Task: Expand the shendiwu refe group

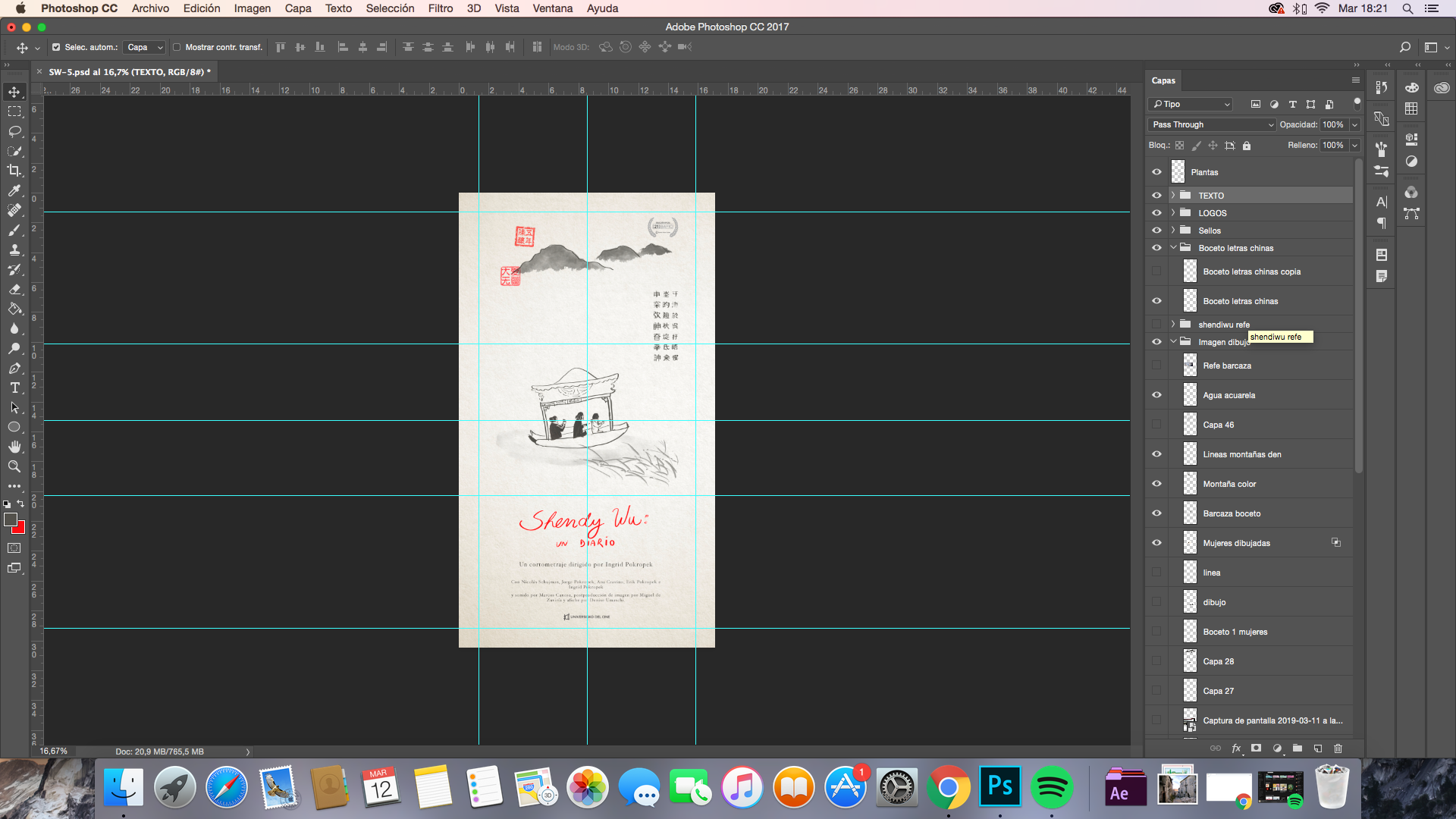Action: (x=1173, y=325)
